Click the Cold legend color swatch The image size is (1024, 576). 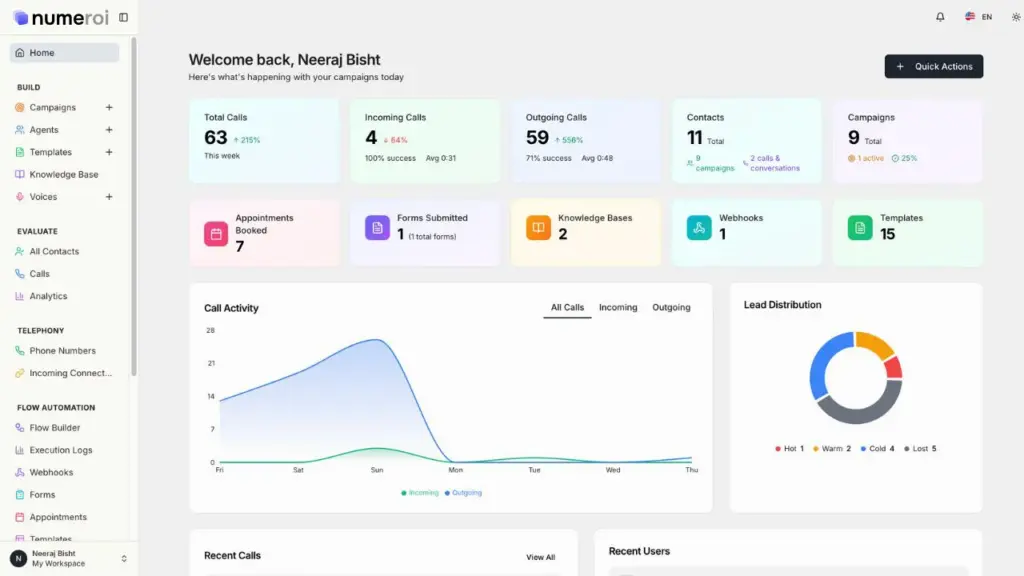[x=863, y=449]
